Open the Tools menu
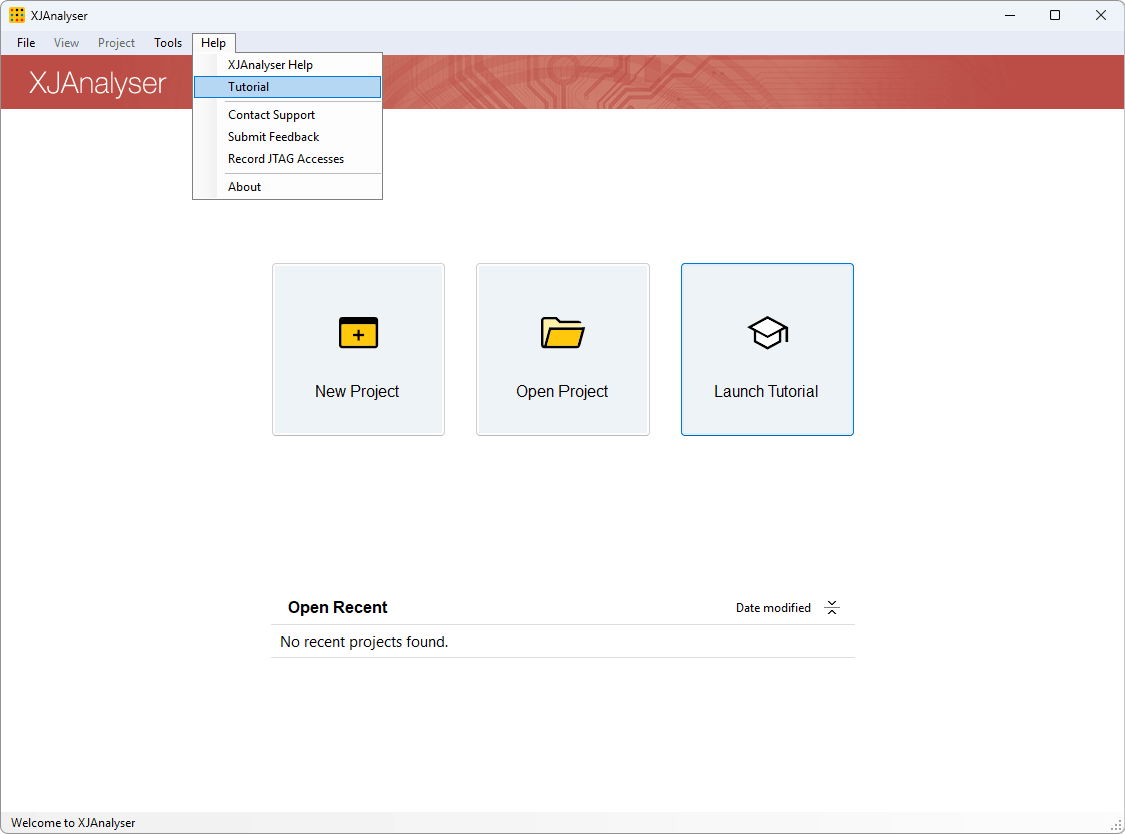This screenshot has width=1125, height=834. 168,43
